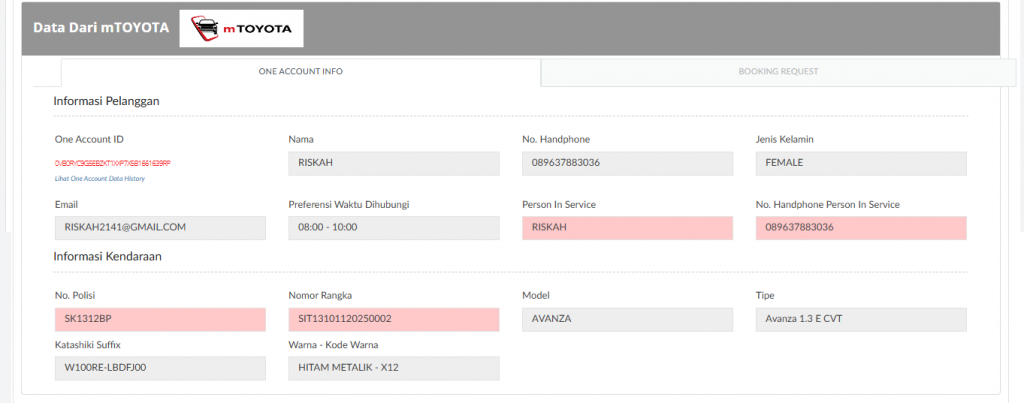Viewport: 1024px width, 403px height.
Task: Switch to the ONE ACCOUNT INFO tab
Action: [301, 72]
